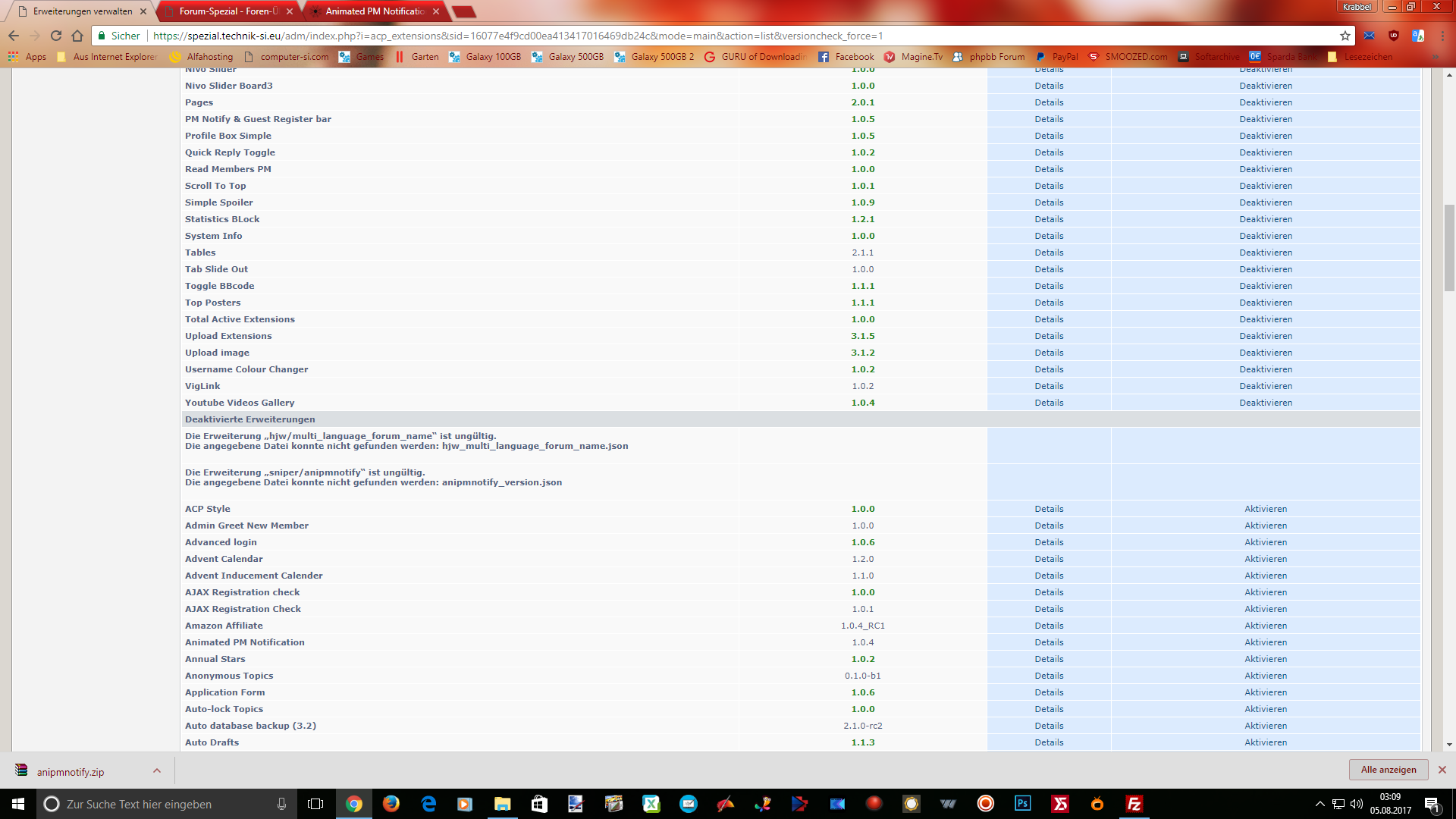Switch to Forum-Spezial tab
The height and width of the screenshot is (819, 1456).
pyautogui.click(x=227, y=11)
